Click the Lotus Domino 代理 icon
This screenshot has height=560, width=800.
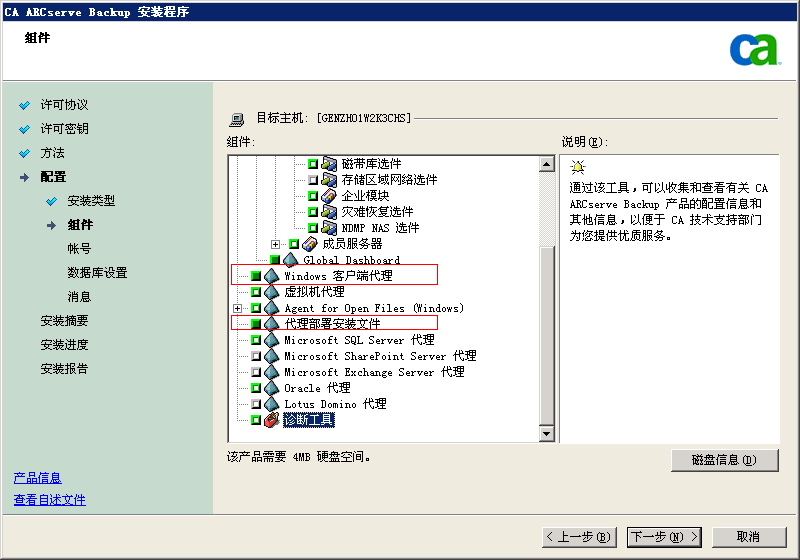[x=271, y=404]
